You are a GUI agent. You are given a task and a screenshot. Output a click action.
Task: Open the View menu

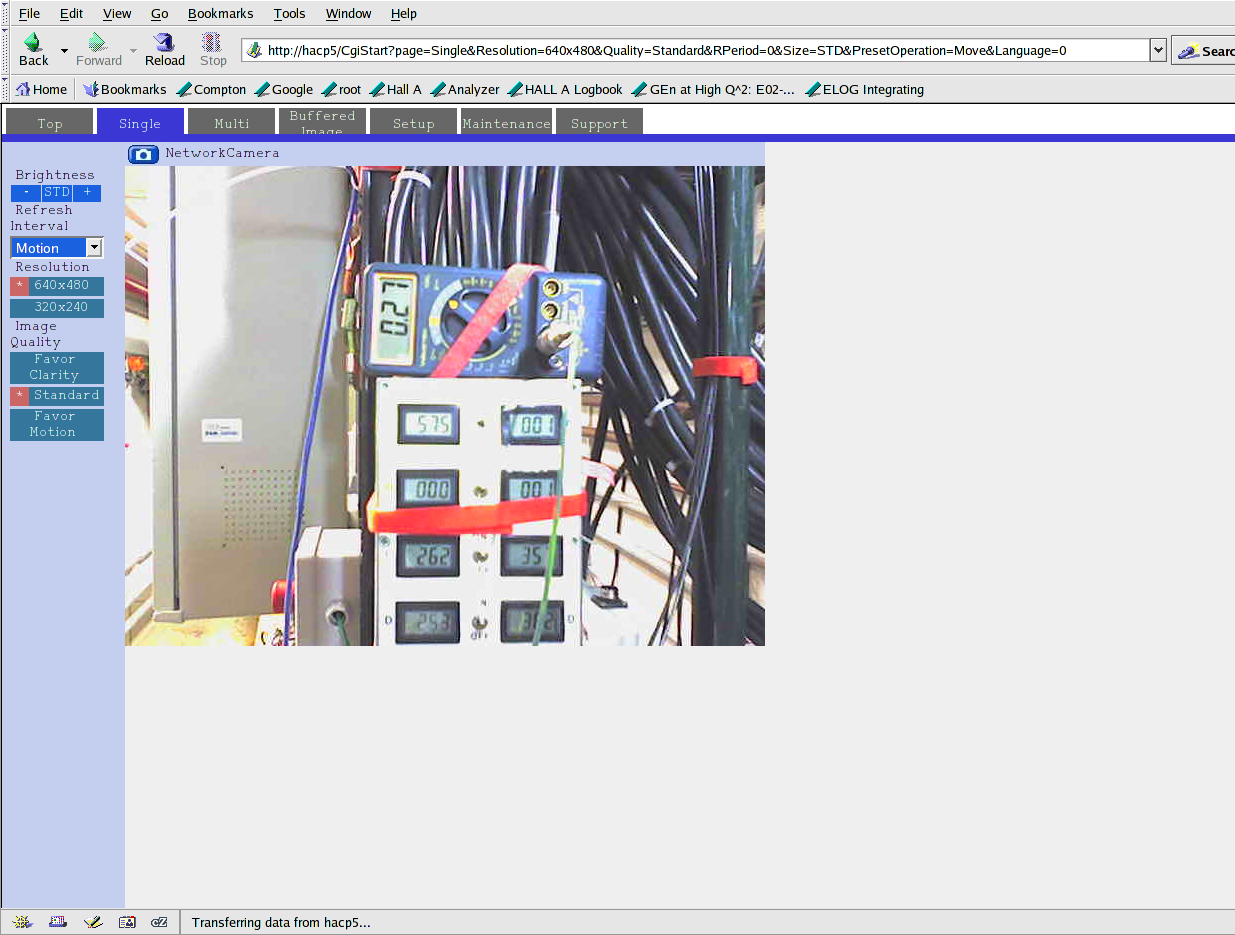tap(117, 13)
